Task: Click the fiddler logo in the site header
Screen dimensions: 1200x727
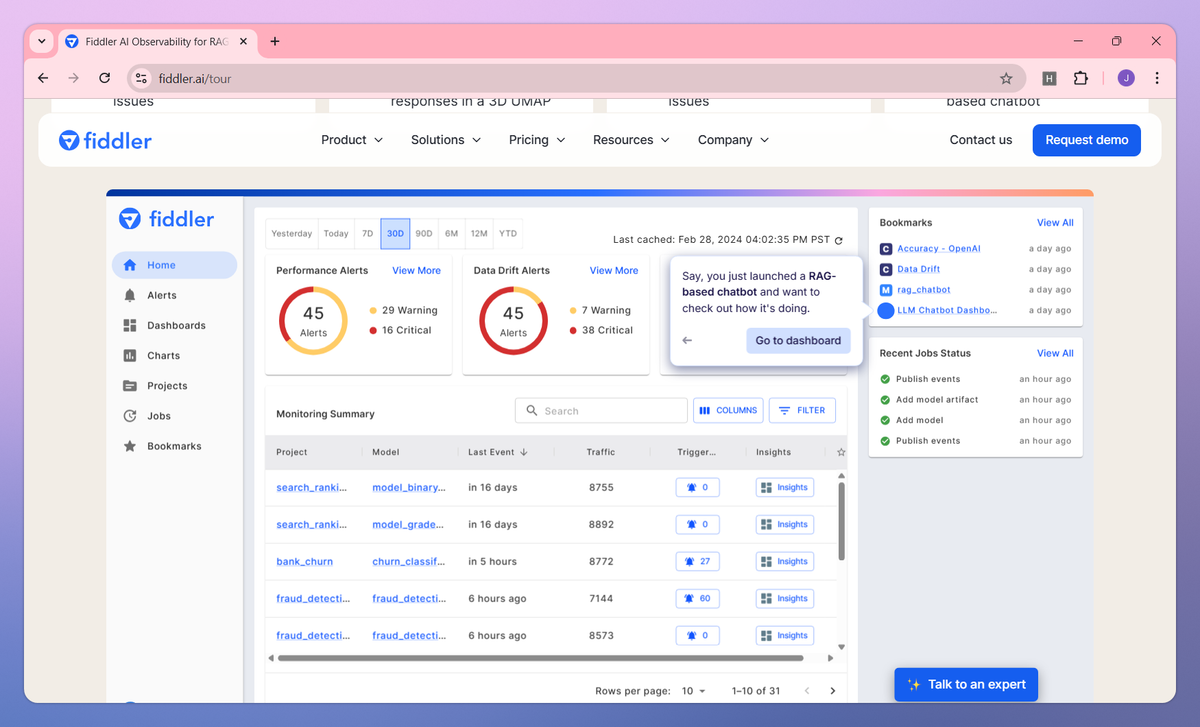Action: click(x=105, y=140)
